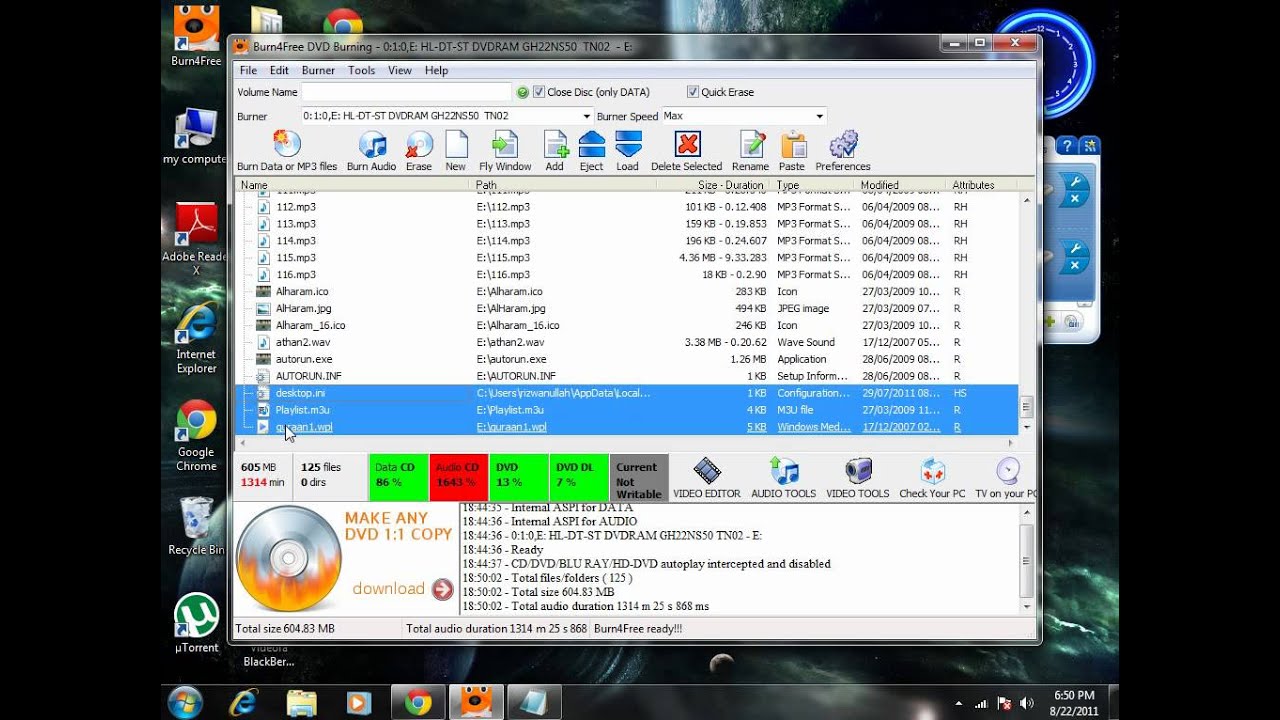Expand the Burner drive dropdown
Image resolution: width=1280 pixels, height=720 pixels.
pos(587,116)
